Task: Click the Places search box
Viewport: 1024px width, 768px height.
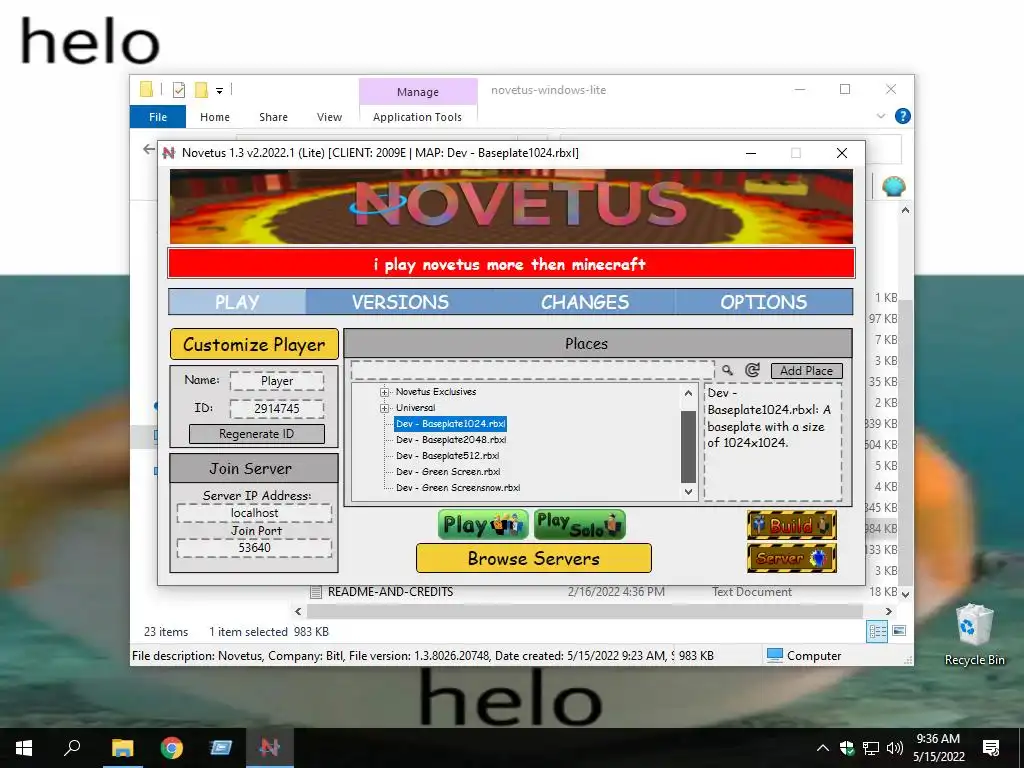Action: [x=533, y=370]
